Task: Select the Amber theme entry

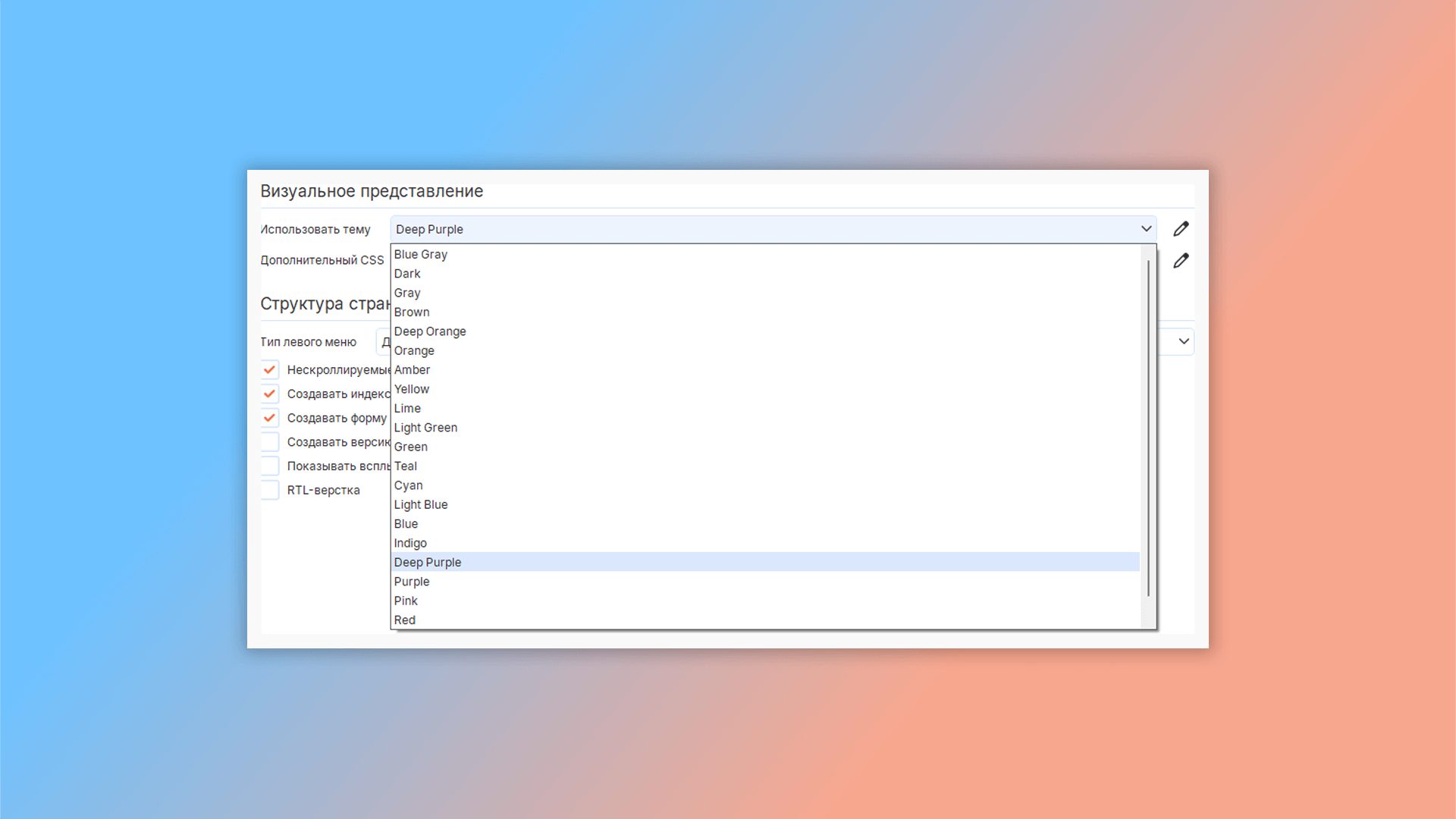Action: (412, 370)
